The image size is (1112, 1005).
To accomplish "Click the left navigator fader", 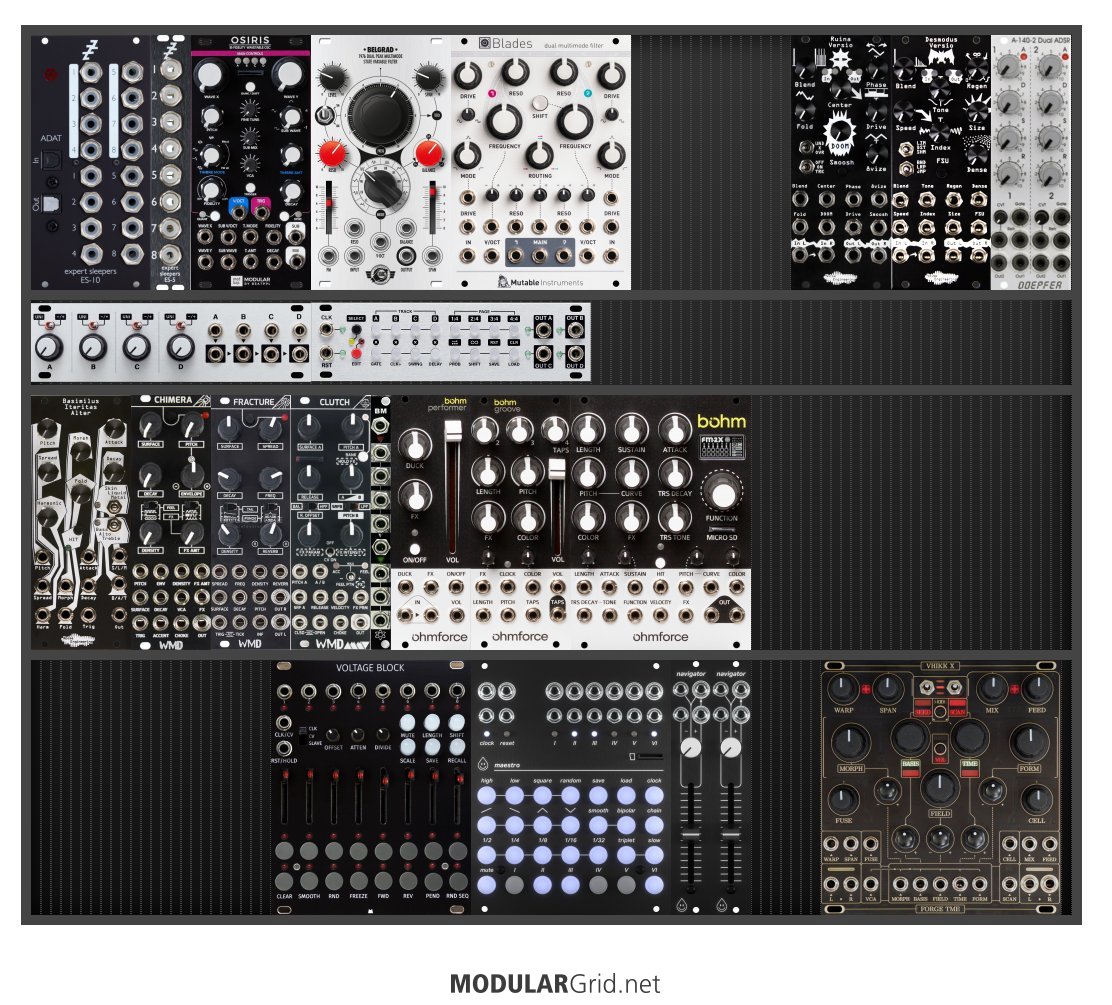I will point(690,836).
